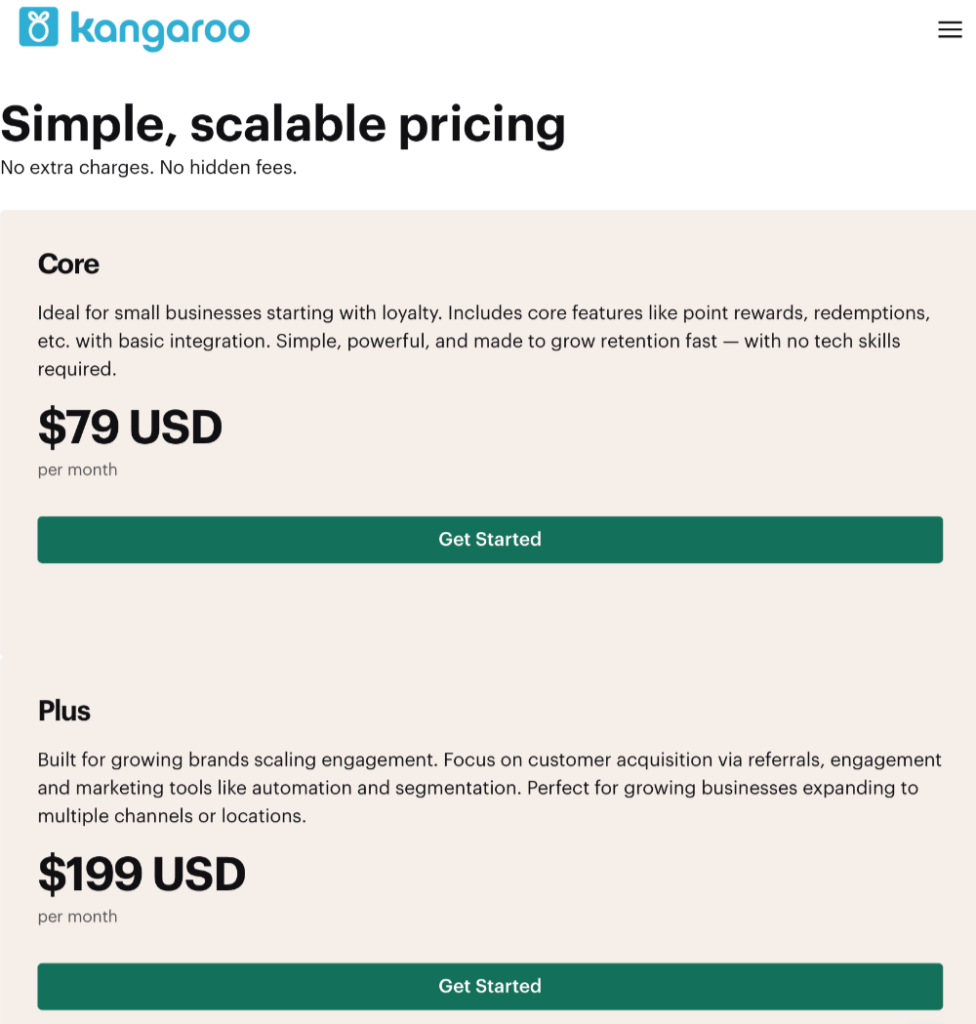The height and width of the screenshot is (1024, 976).
Task: Click the kangaroo wordmark text
Action: (160, 29)
